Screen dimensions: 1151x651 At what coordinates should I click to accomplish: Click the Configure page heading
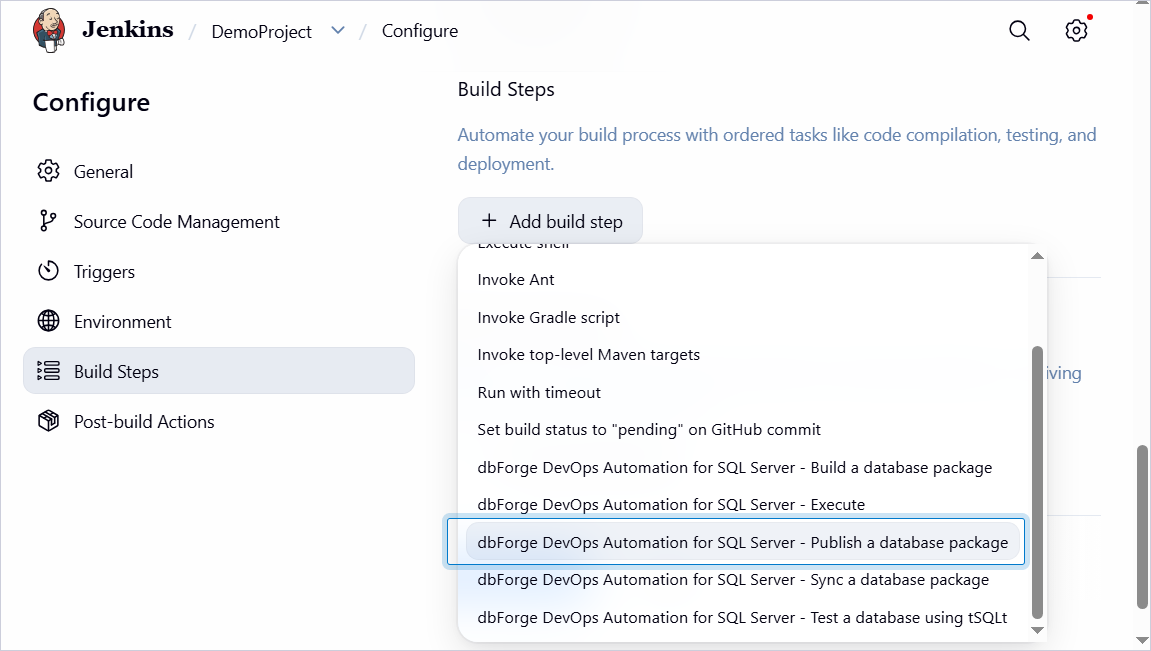click(x=91, y=103)
